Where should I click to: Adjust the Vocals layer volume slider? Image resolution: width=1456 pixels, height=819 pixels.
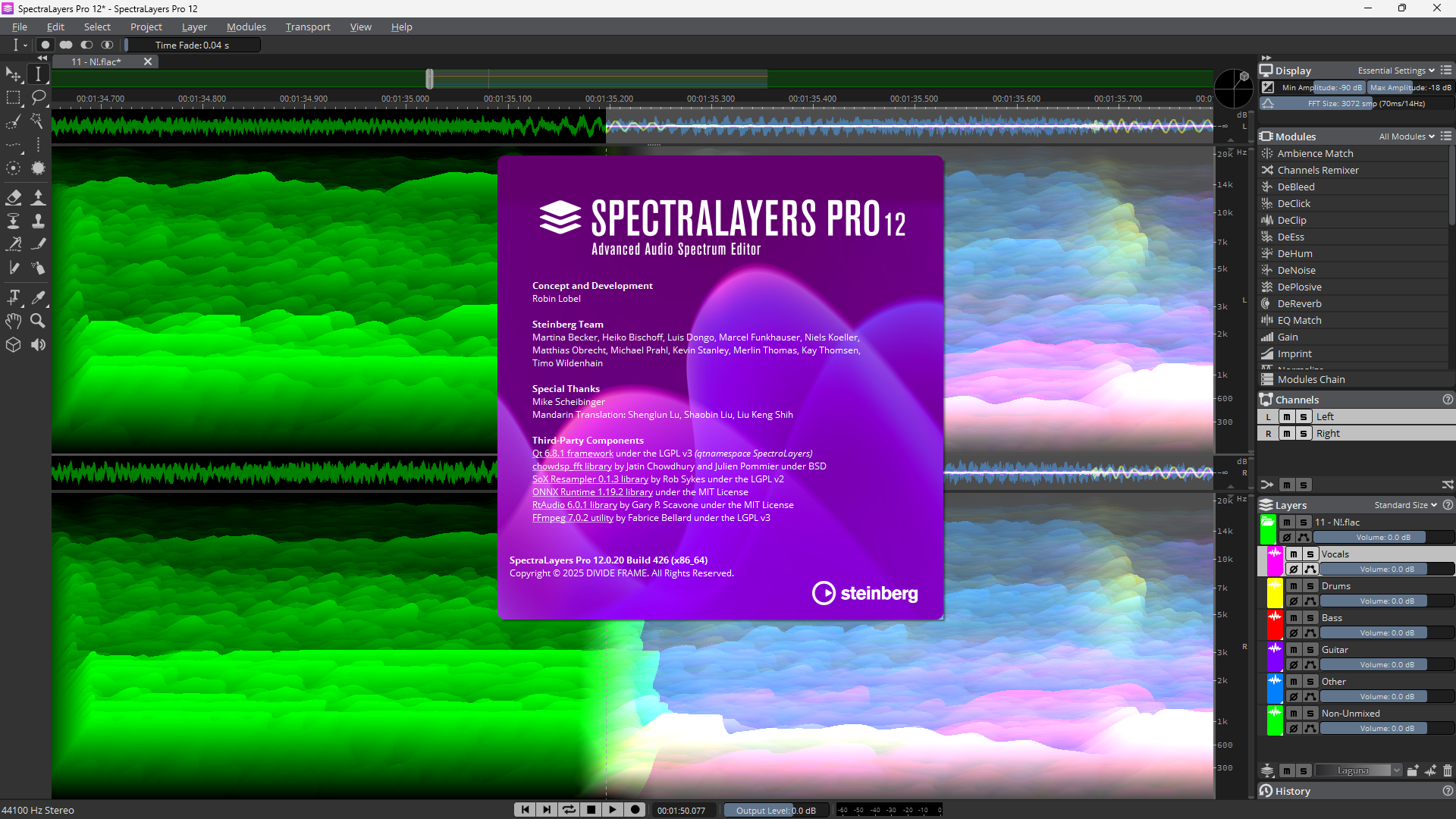[x=1387, y=570]
